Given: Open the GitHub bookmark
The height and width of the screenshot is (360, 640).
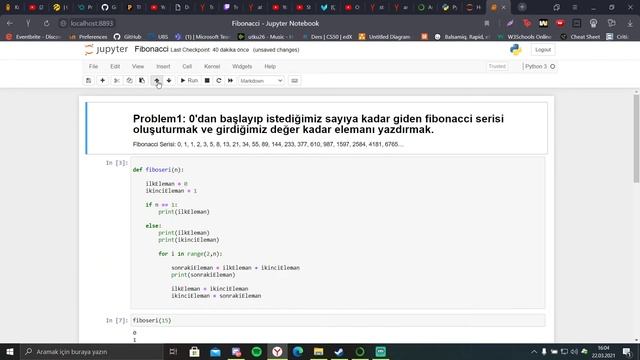Looking at the screenshot, I should pyautogui.click(x=128, y=37).
